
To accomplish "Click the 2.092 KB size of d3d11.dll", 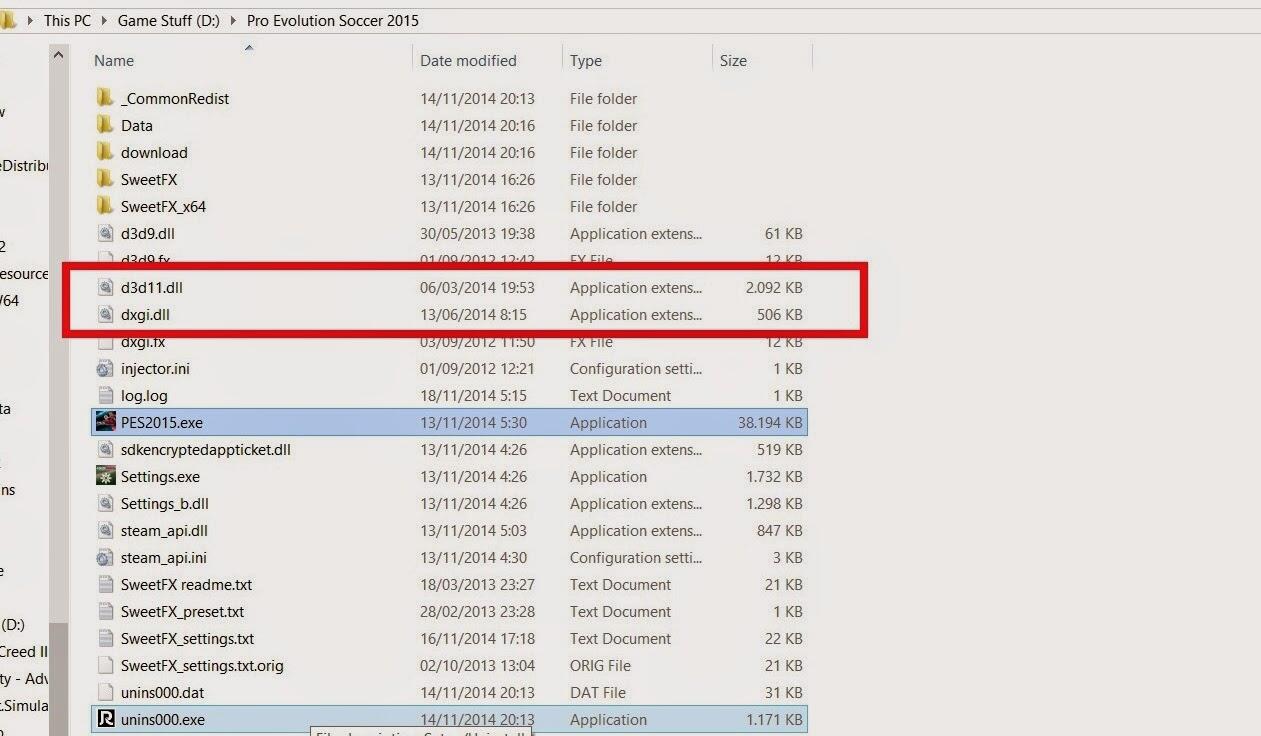I will 774,287.
